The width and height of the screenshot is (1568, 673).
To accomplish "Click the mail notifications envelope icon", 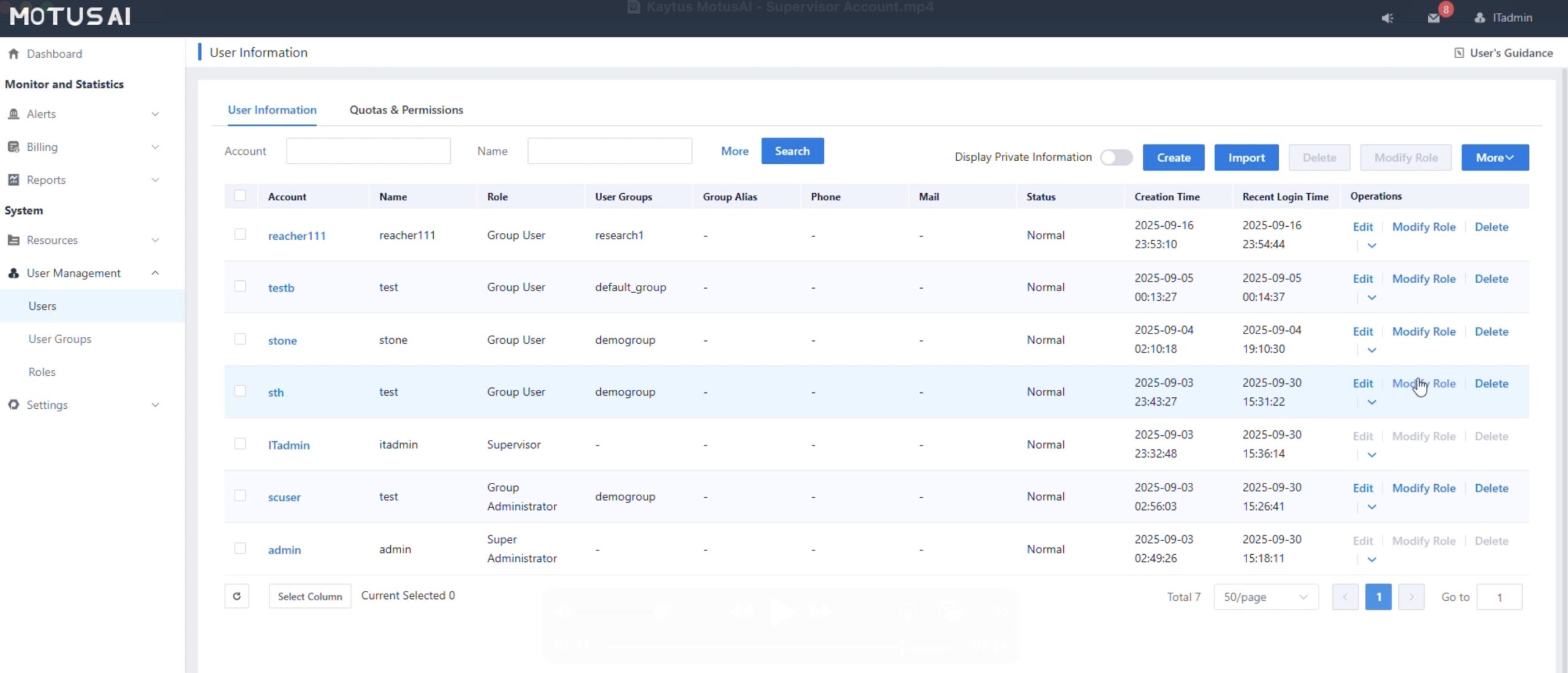I will tap(1433, 18).
